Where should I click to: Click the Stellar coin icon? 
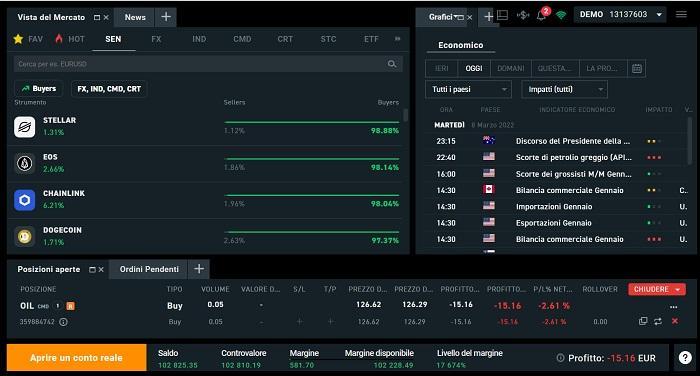[25, 127]
